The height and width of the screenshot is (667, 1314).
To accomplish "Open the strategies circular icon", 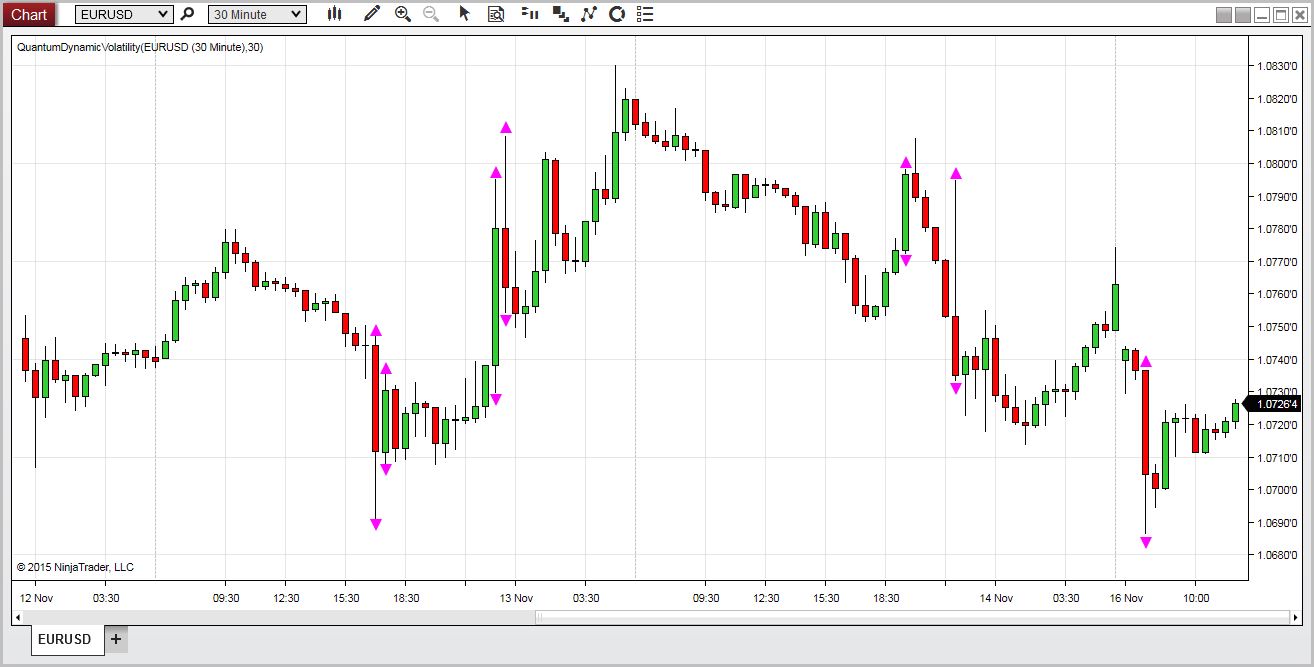I will tap(617, 14).
